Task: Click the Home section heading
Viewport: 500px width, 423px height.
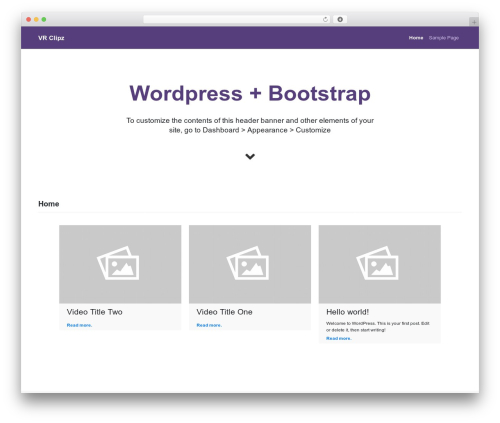Action: point(49,204)
